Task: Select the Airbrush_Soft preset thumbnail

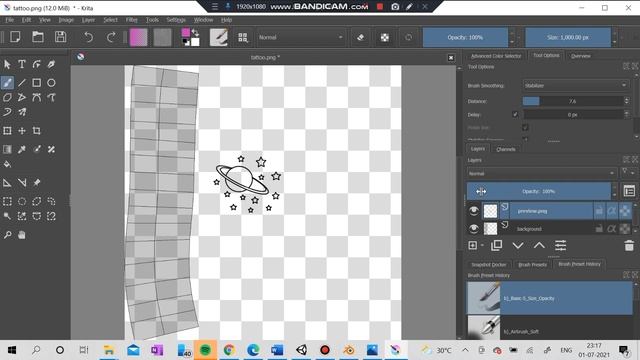Action: click(x=484, y=327)
